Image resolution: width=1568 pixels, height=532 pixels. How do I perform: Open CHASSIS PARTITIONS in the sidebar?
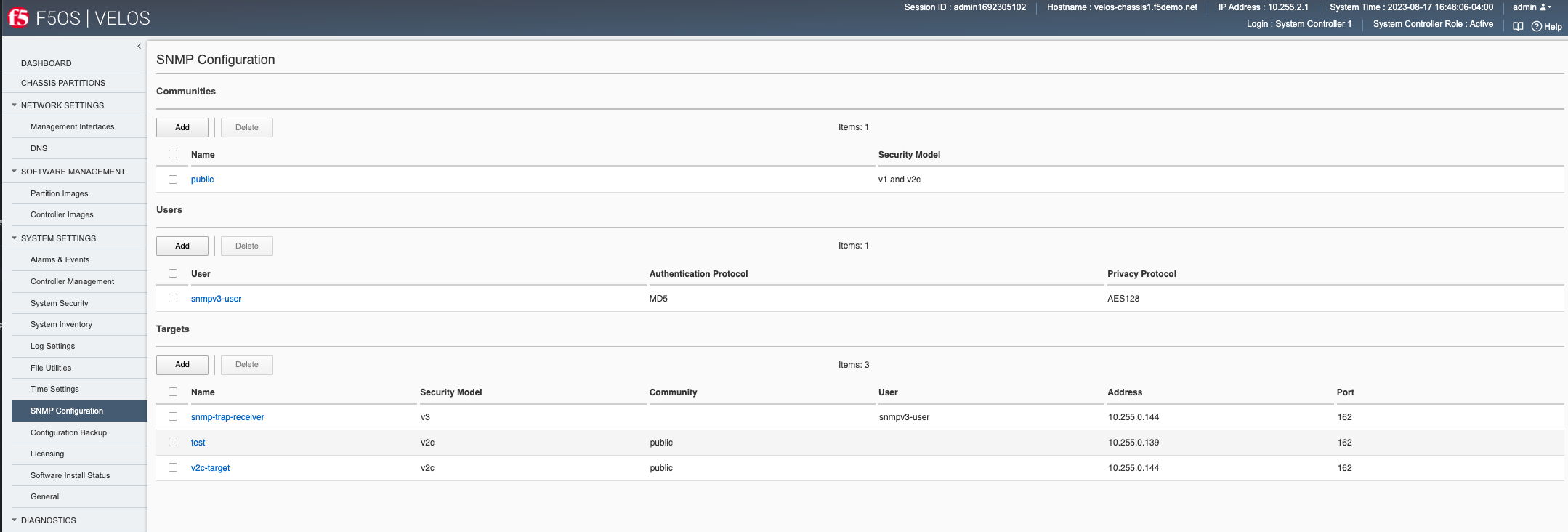[x=63, y=83]
